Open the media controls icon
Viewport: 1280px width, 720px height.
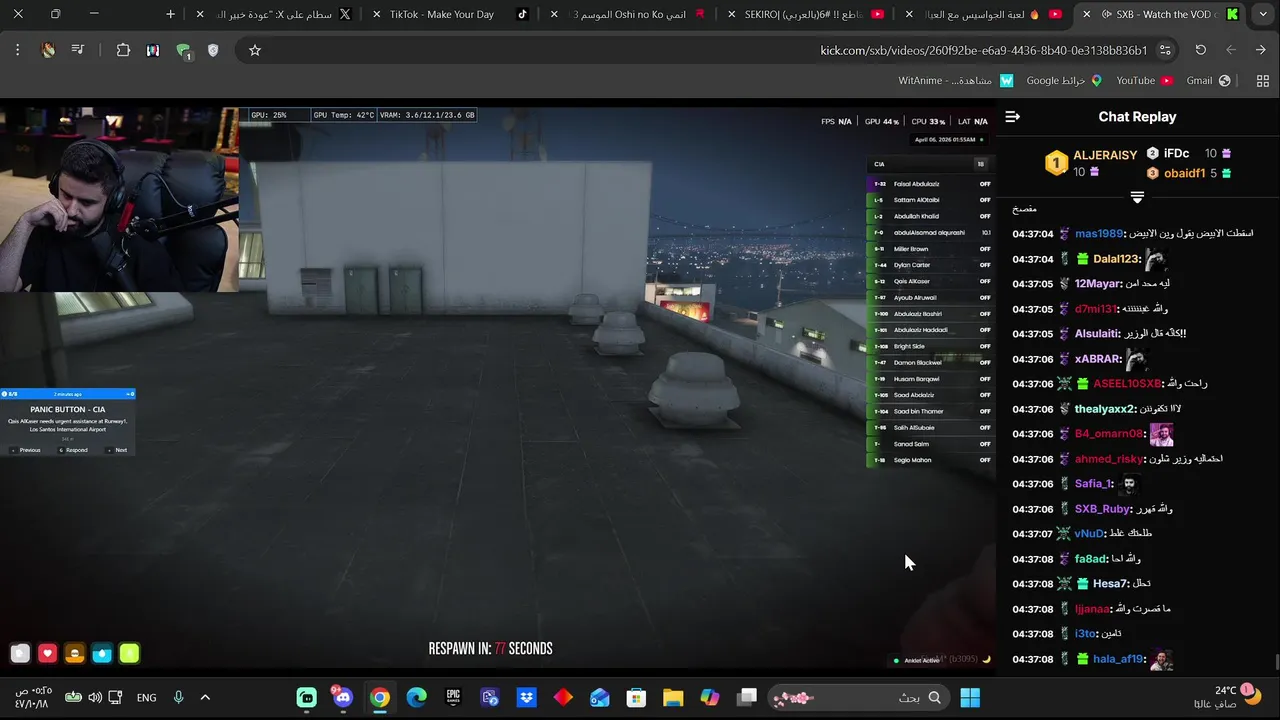click(78, 50)
